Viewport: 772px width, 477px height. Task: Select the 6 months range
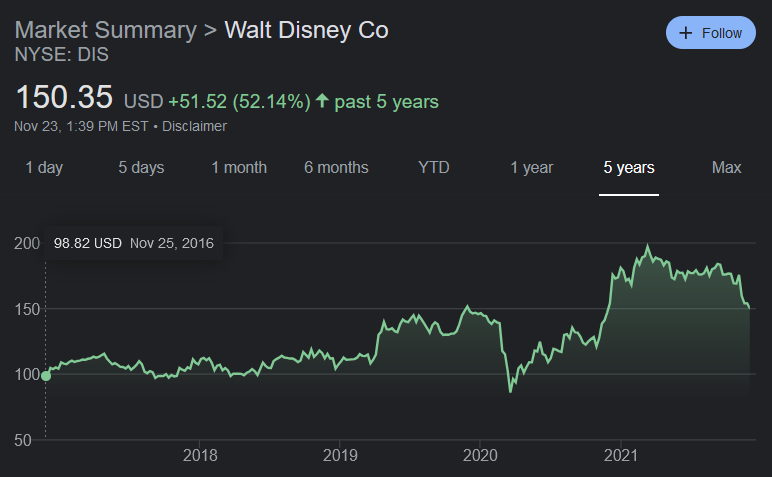(x=336, y=167)
